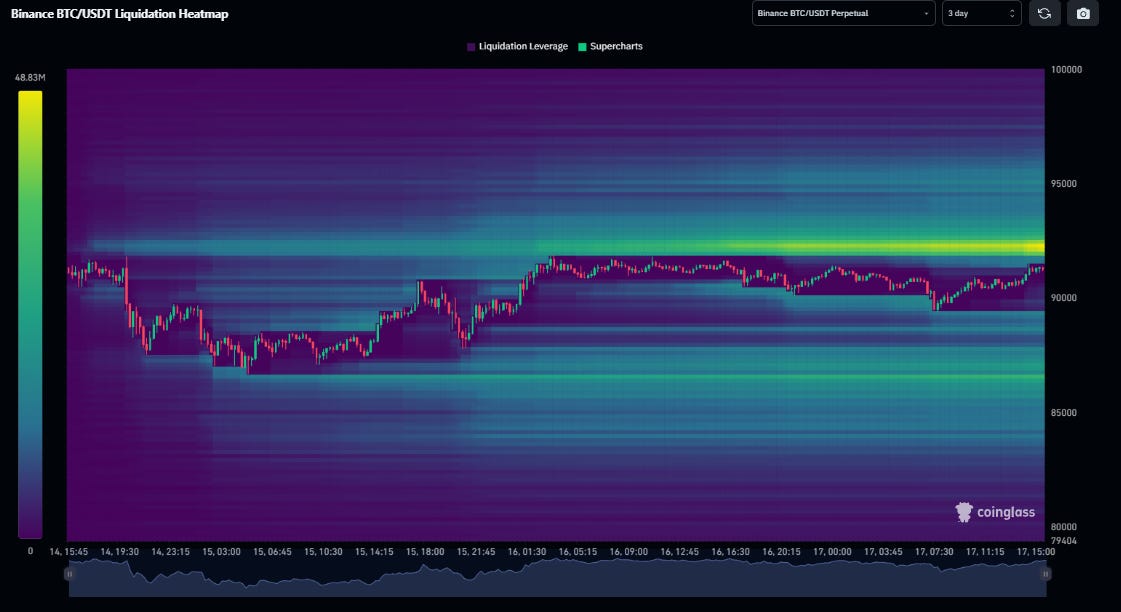Viewport: 1121px width, 612px height.
Task: Click the 79404 price axis label
Action: [x=1064, y=541]
